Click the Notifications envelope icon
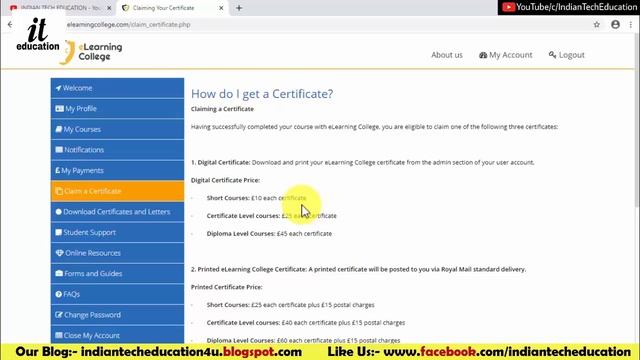 pyautogui.click(x=59, y=150)
